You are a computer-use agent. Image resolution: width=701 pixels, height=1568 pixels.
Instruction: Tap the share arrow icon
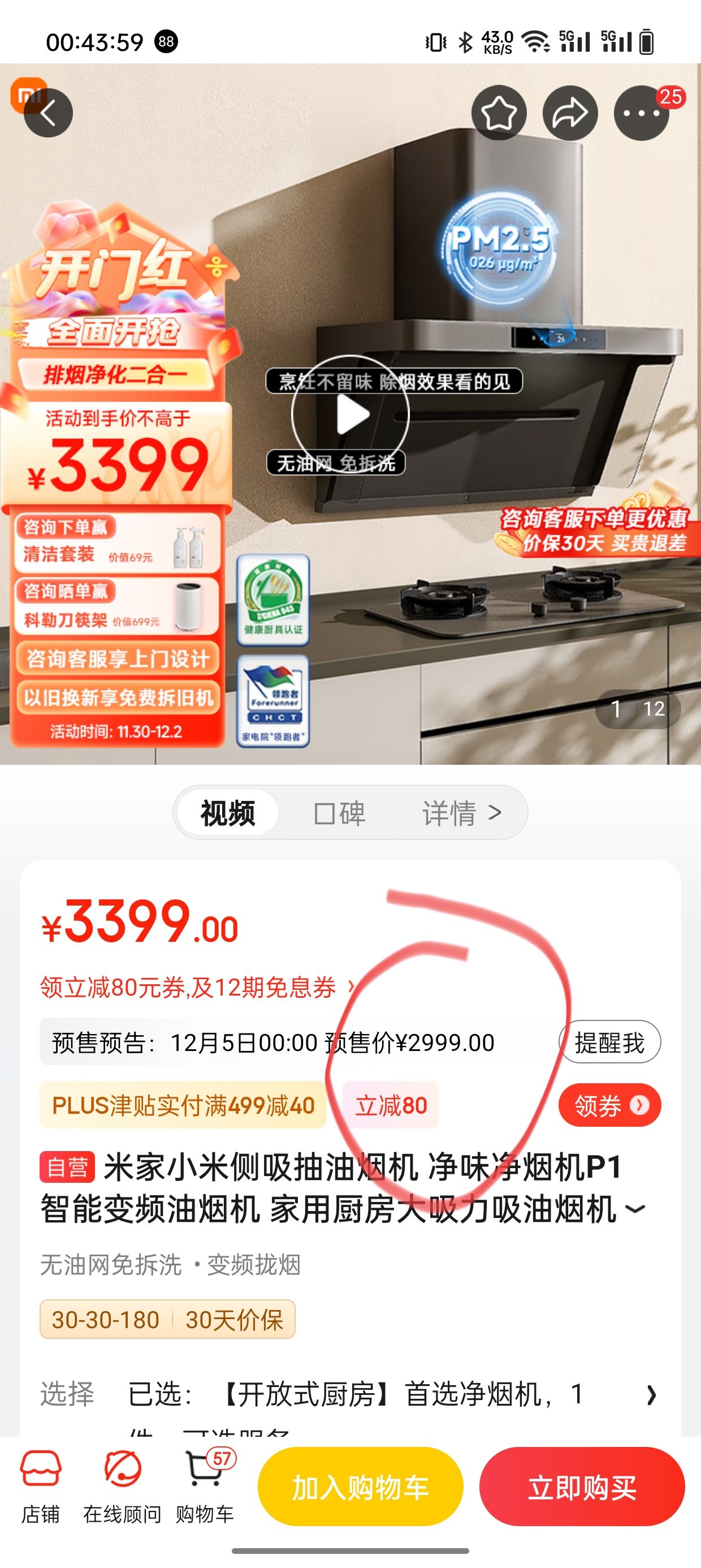click(x=570, y=113)
